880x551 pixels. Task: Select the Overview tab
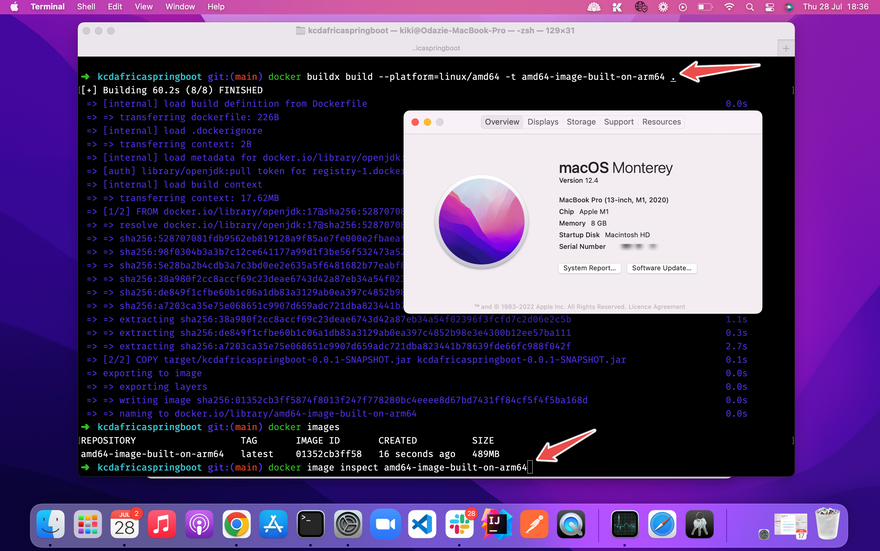click(502, 122)
